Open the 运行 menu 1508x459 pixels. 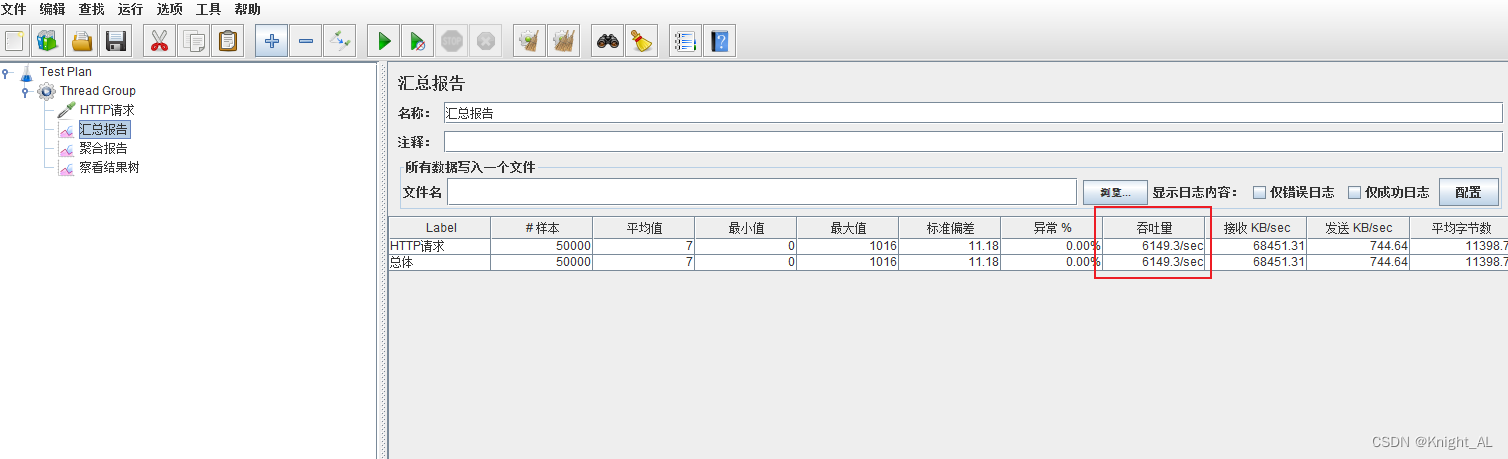(130, 9)
